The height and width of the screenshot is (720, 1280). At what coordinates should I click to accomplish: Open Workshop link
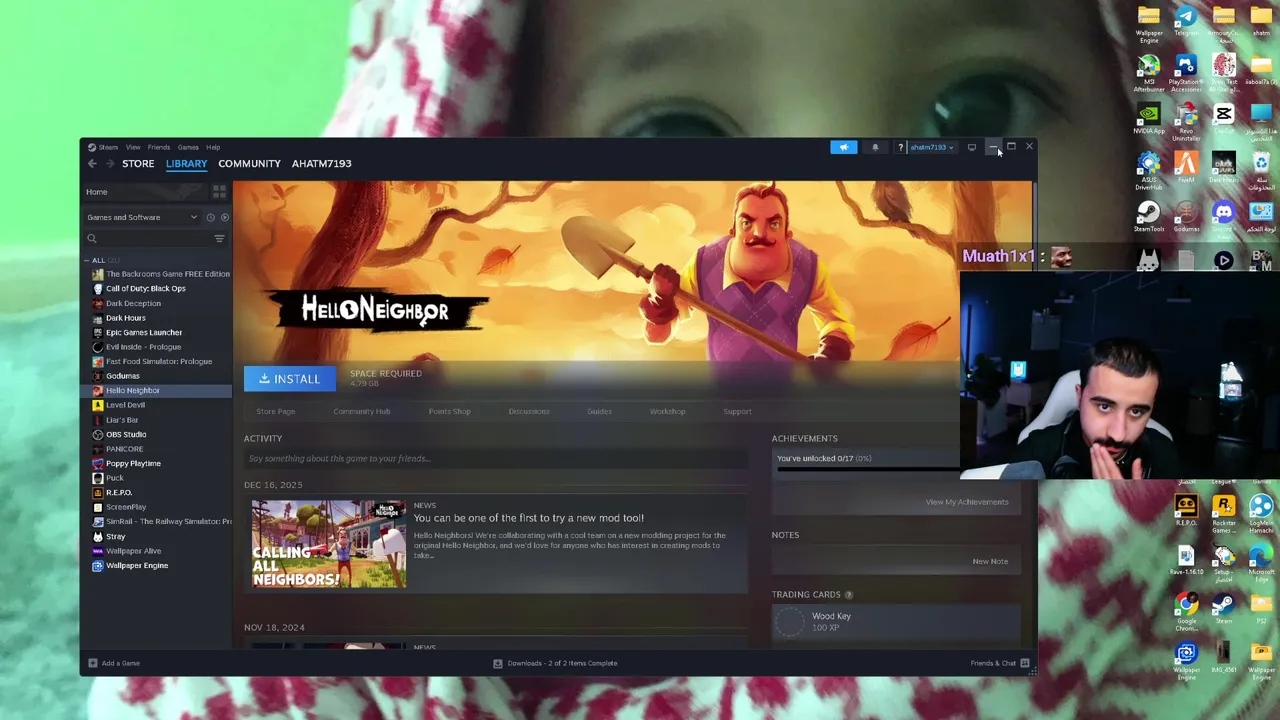coord(667,411)
